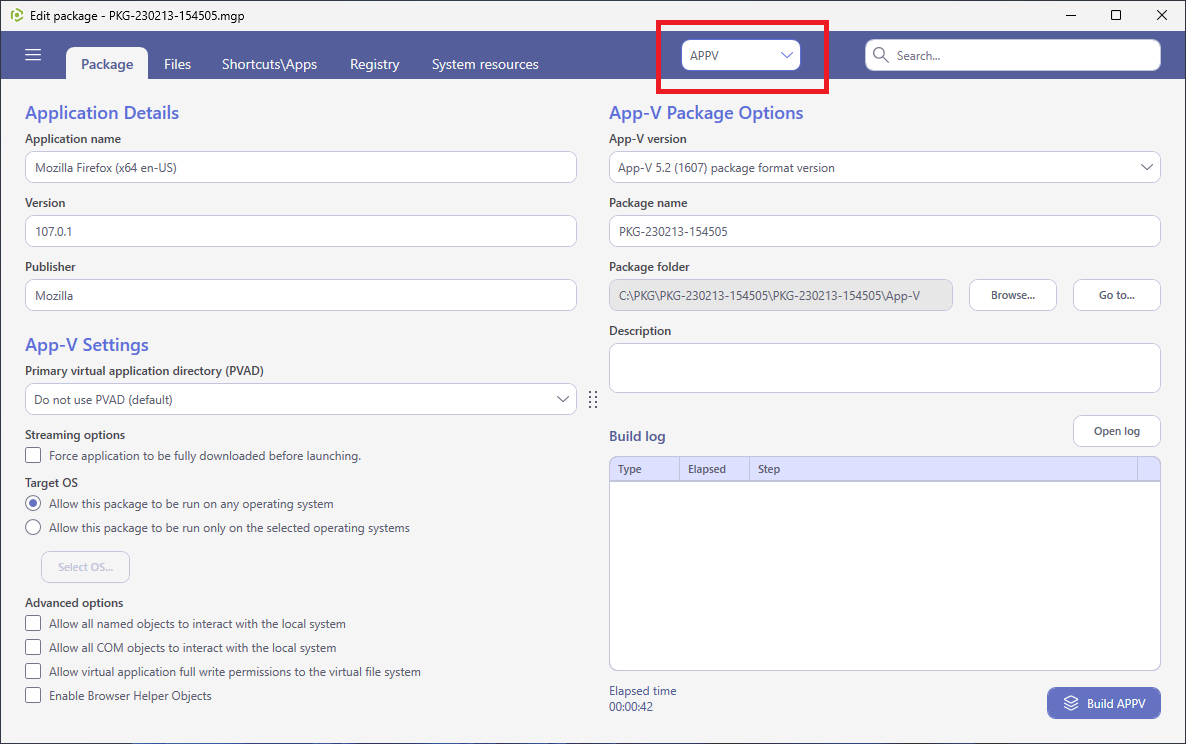Click the PVAD options dots handle

(593, 400)
